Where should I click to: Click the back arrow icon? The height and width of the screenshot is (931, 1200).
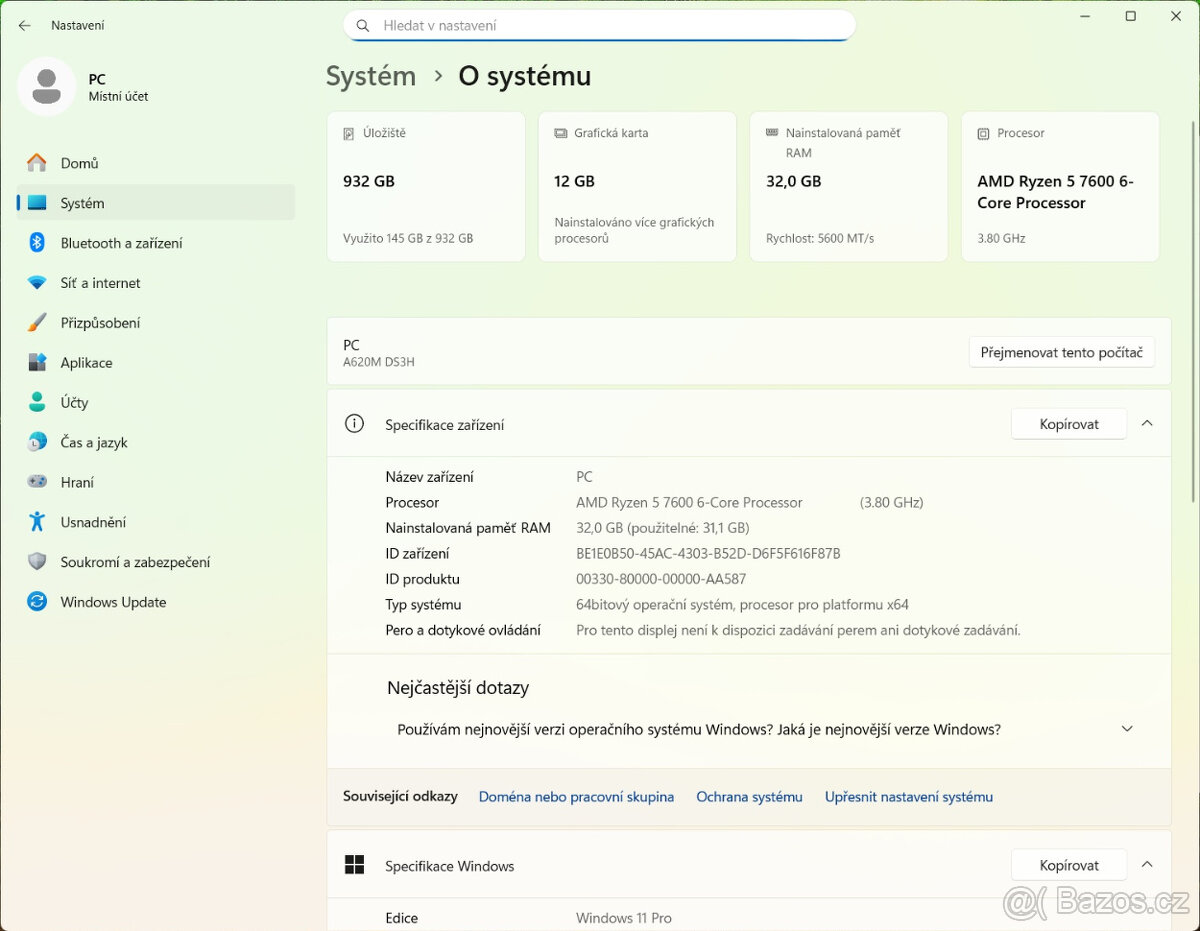pyautogui.click(x=24, y=25)
